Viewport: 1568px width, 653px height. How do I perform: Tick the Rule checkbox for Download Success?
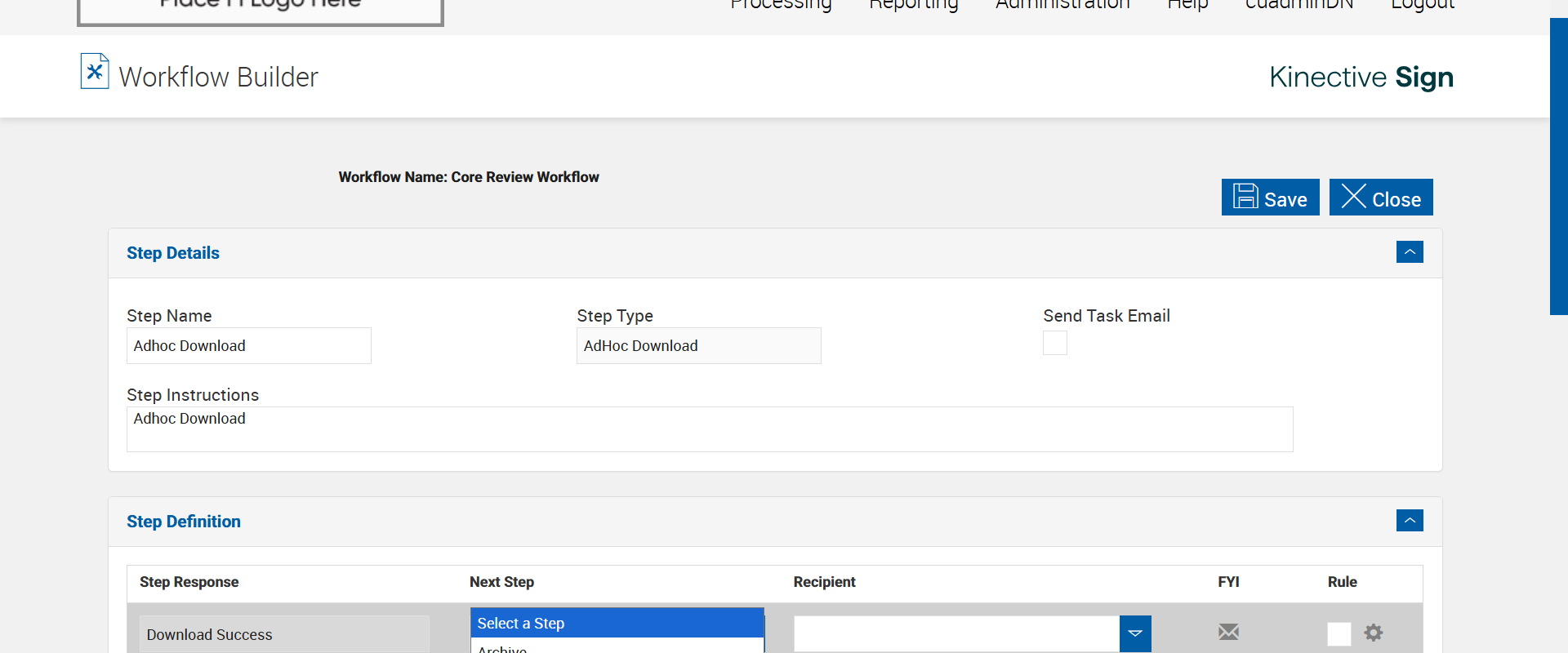(x=1339, y=633)
